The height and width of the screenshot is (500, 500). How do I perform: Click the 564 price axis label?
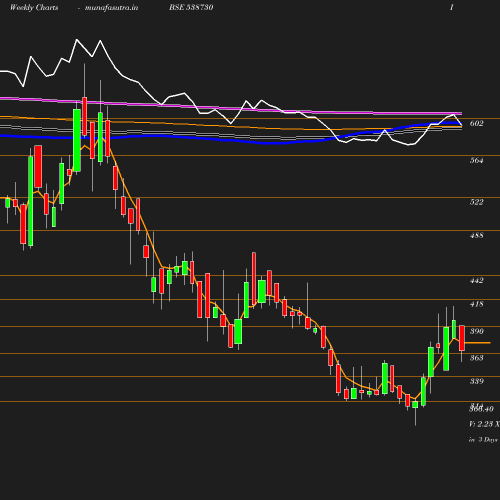coord(476,160)
